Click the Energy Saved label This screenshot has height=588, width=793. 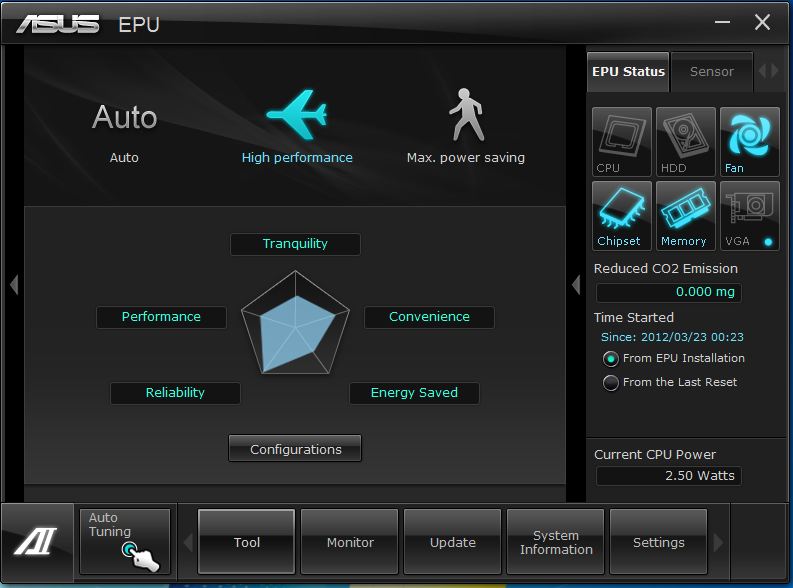pyautogui.click(x=414, y=393)
